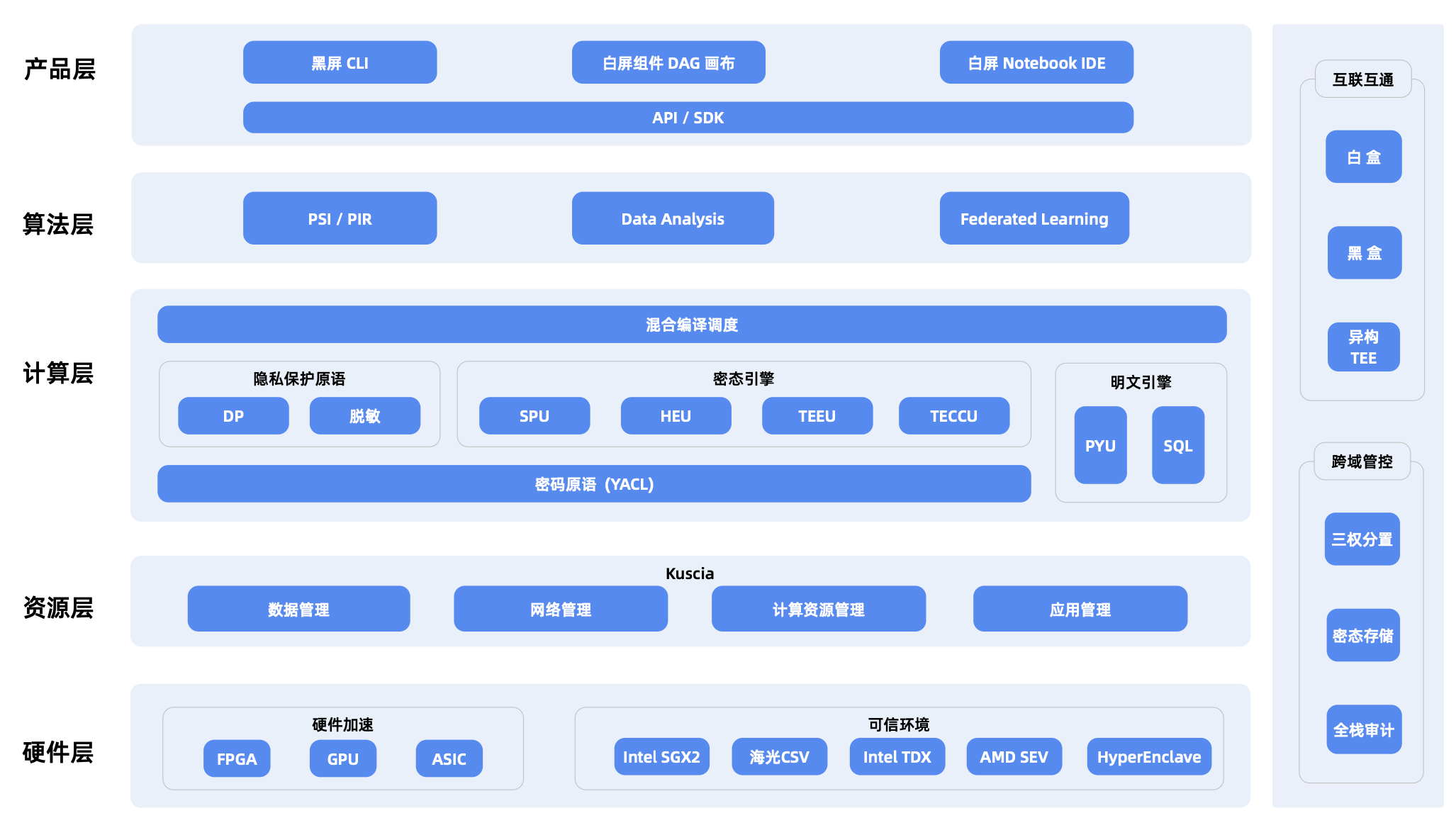Click the 混合编译调度 bar
The width and height of the screenshot is (1456, 835).
[x=691, y=325]
